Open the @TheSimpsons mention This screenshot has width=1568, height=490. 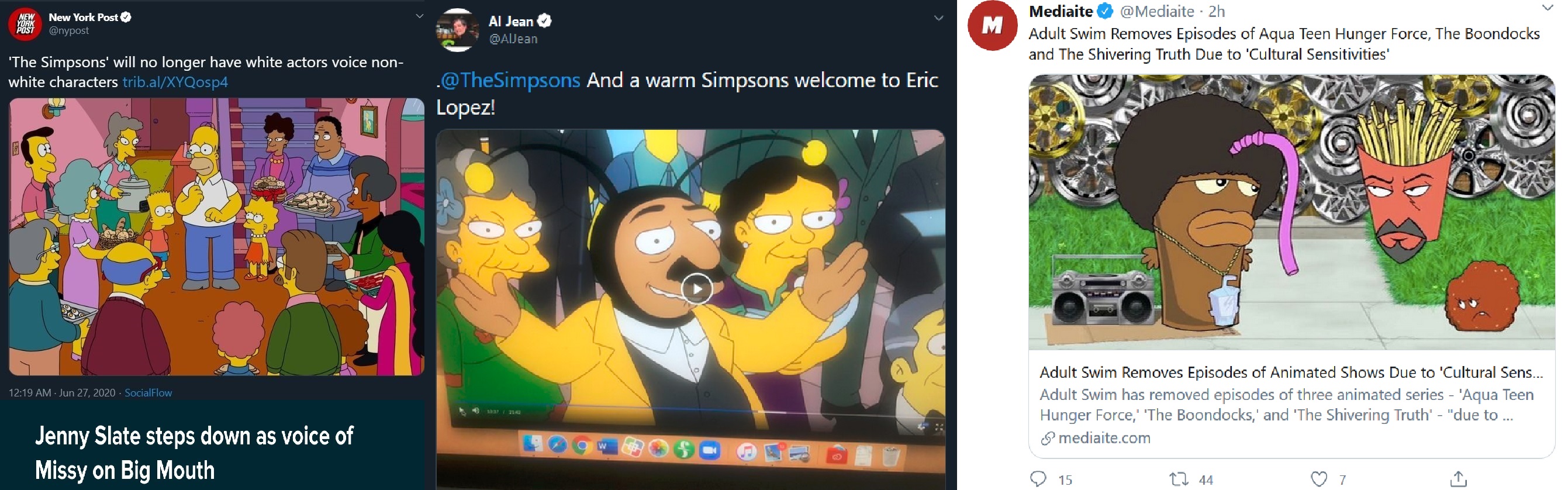[510, 80]
